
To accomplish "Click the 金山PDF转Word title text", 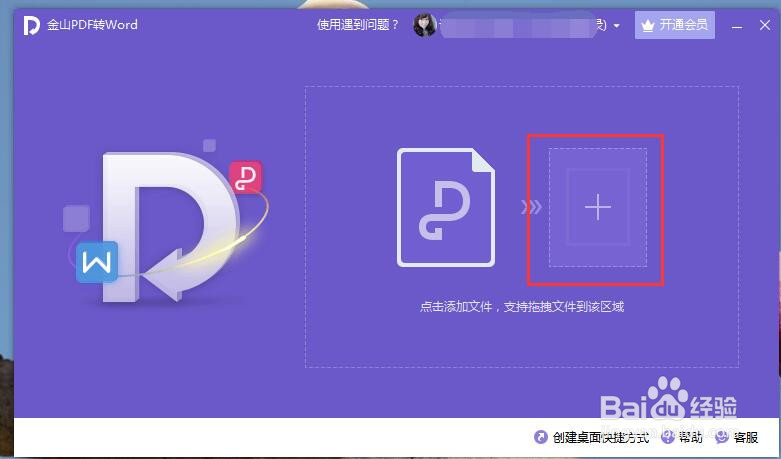I will click(92, 25).
